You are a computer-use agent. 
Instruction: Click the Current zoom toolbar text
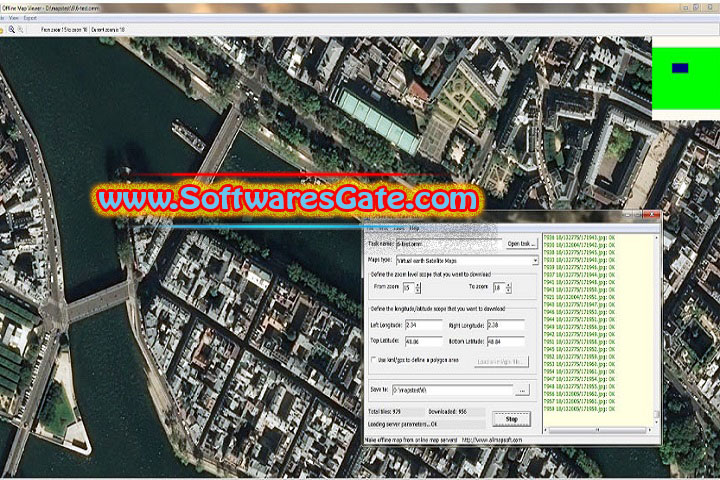[108, 29]
